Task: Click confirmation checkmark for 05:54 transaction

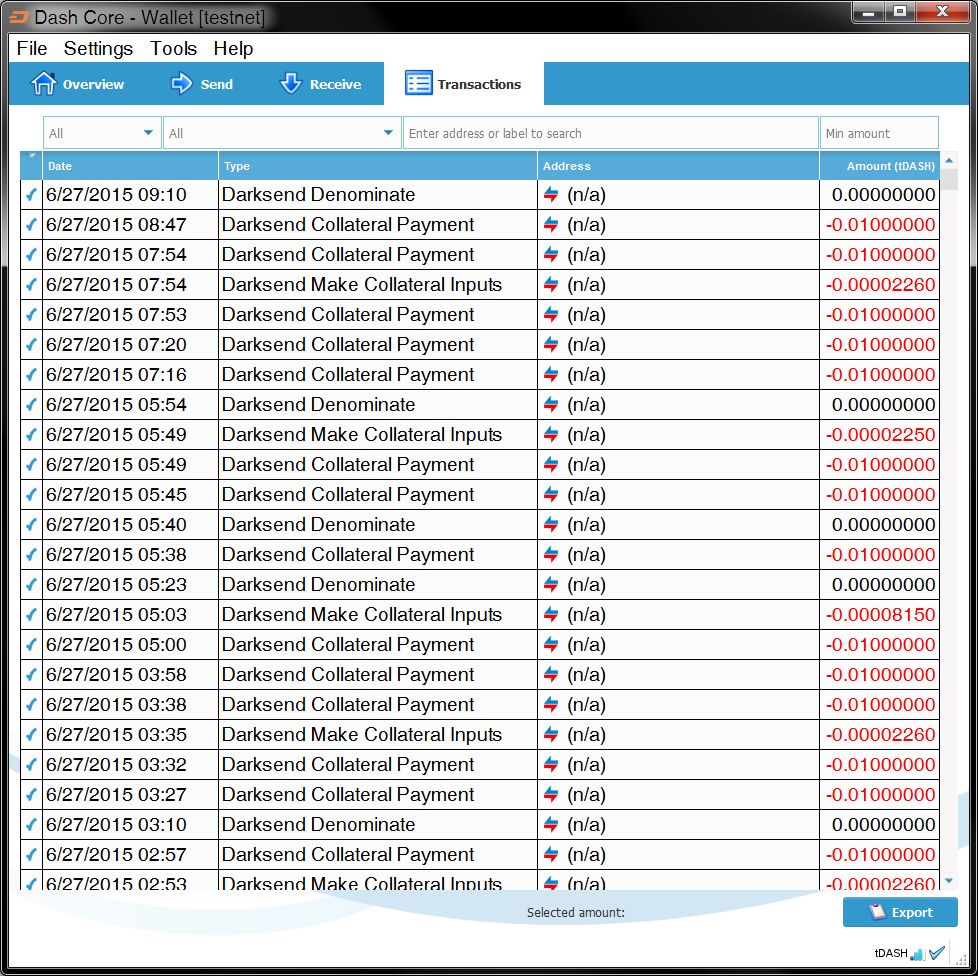Action: 31,405
